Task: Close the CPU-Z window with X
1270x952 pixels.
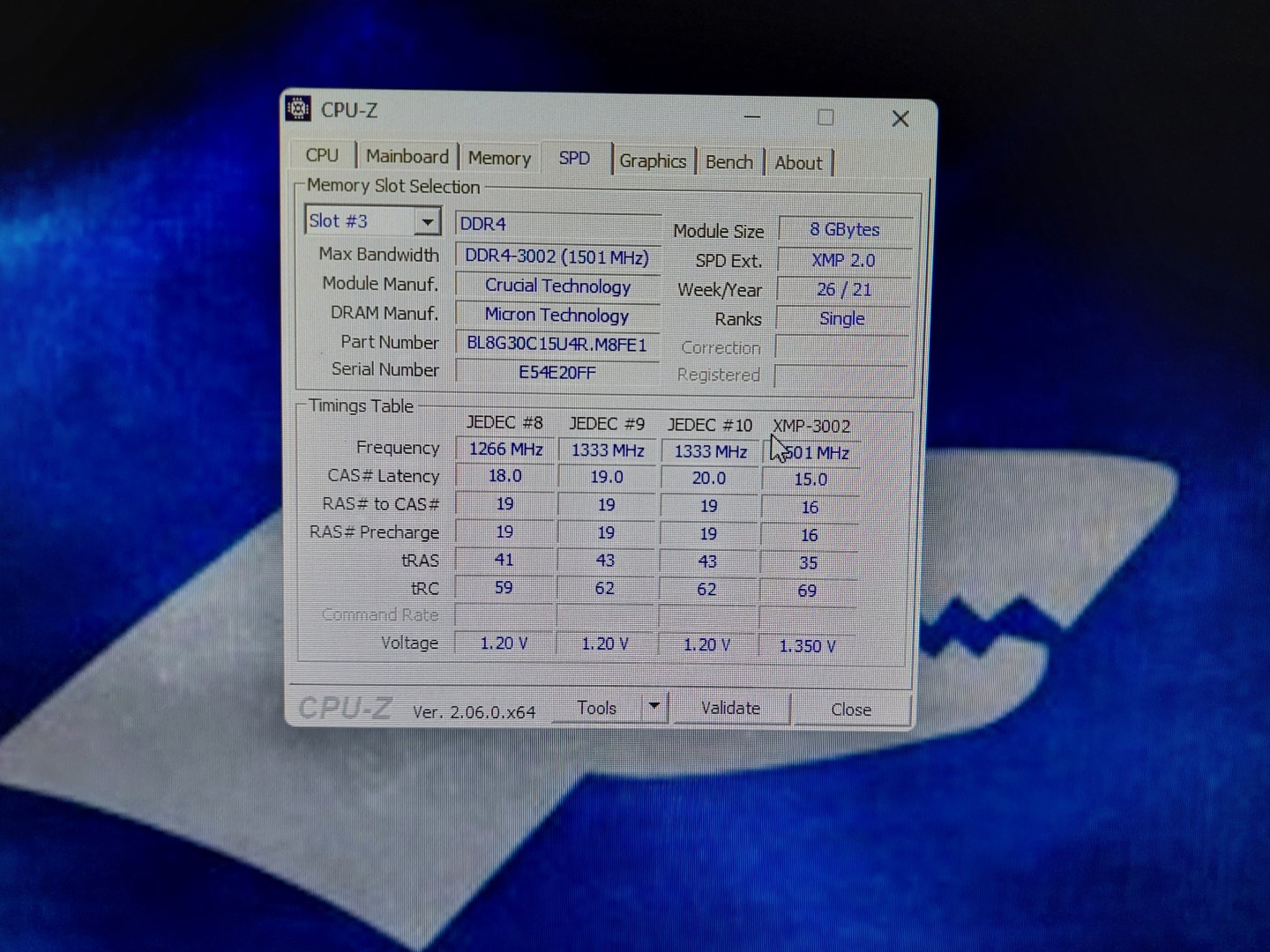Action: point(900,118)
